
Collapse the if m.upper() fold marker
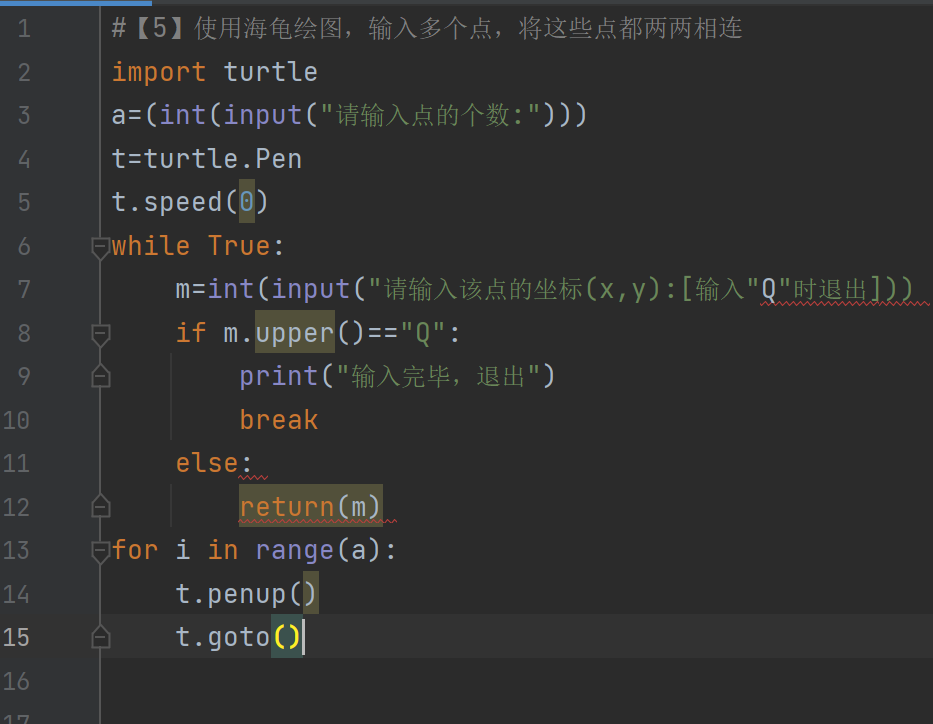click(101, 334)
